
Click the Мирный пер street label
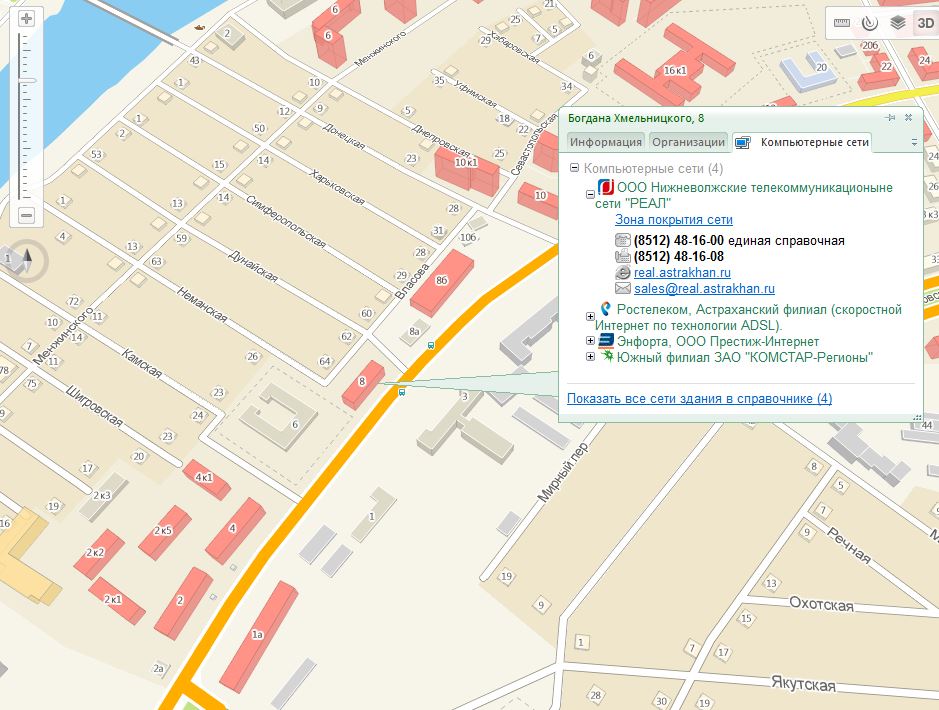(563, 472)
